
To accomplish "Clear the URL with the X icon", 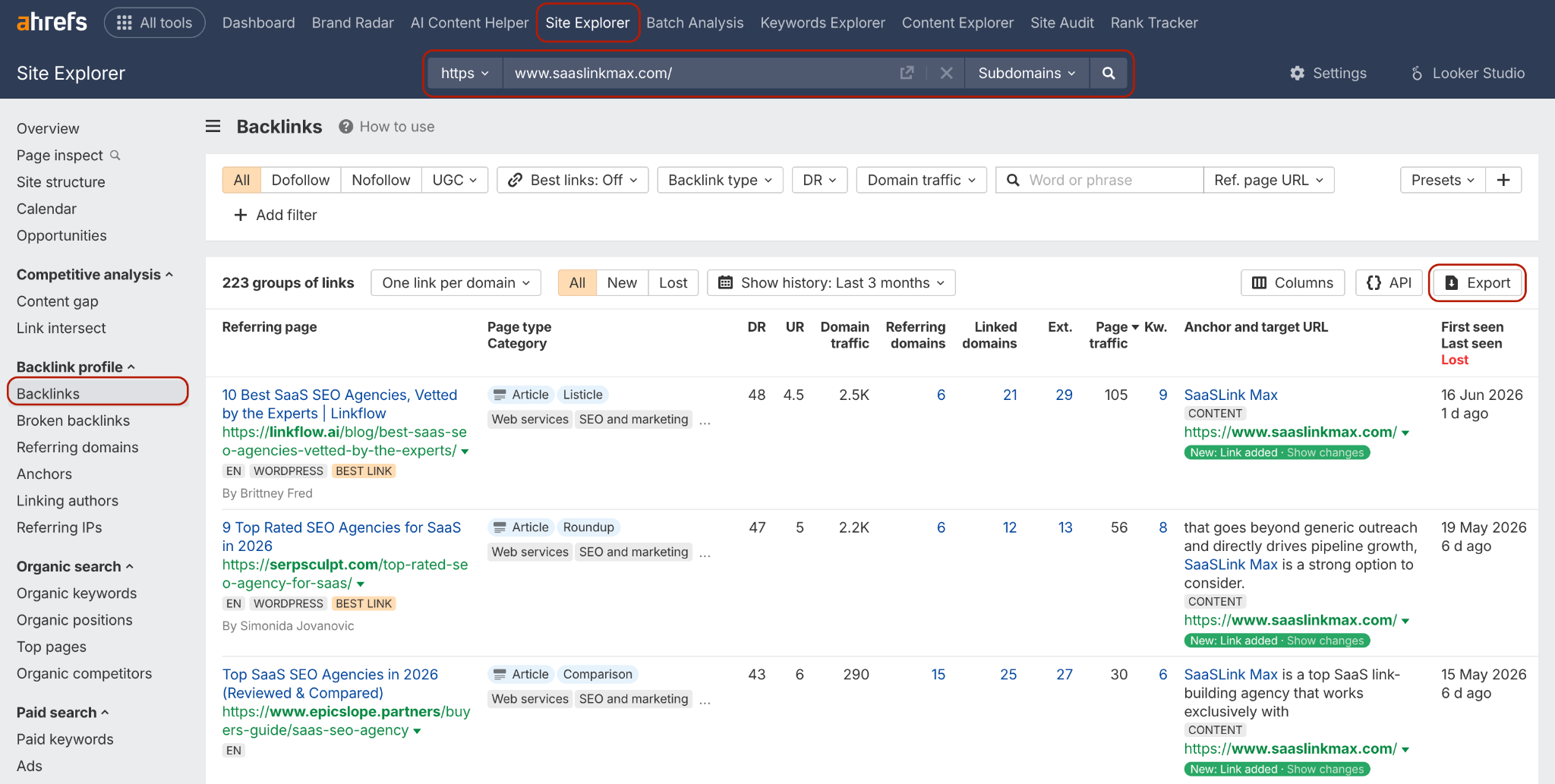I will (x=946, y=73).
